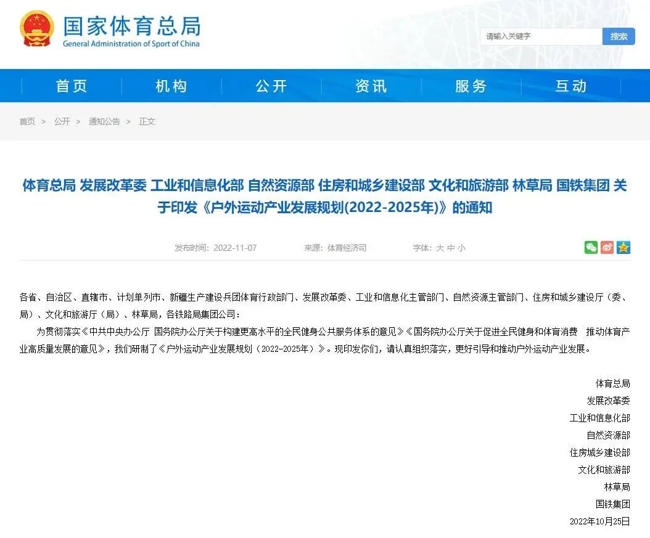This screenshot has width=650, height=538.
Task: Go to 通知公告 in the breadcrumb
Action: pyautogui.click(x=104, y=121)
